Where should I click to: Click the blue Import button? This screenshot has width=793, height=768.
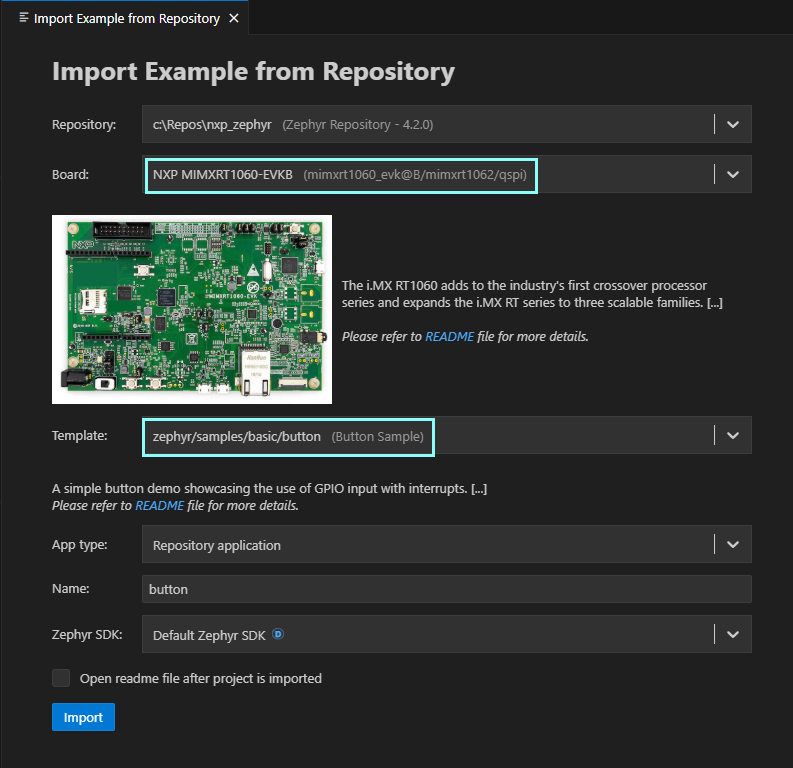coord(83,717)
